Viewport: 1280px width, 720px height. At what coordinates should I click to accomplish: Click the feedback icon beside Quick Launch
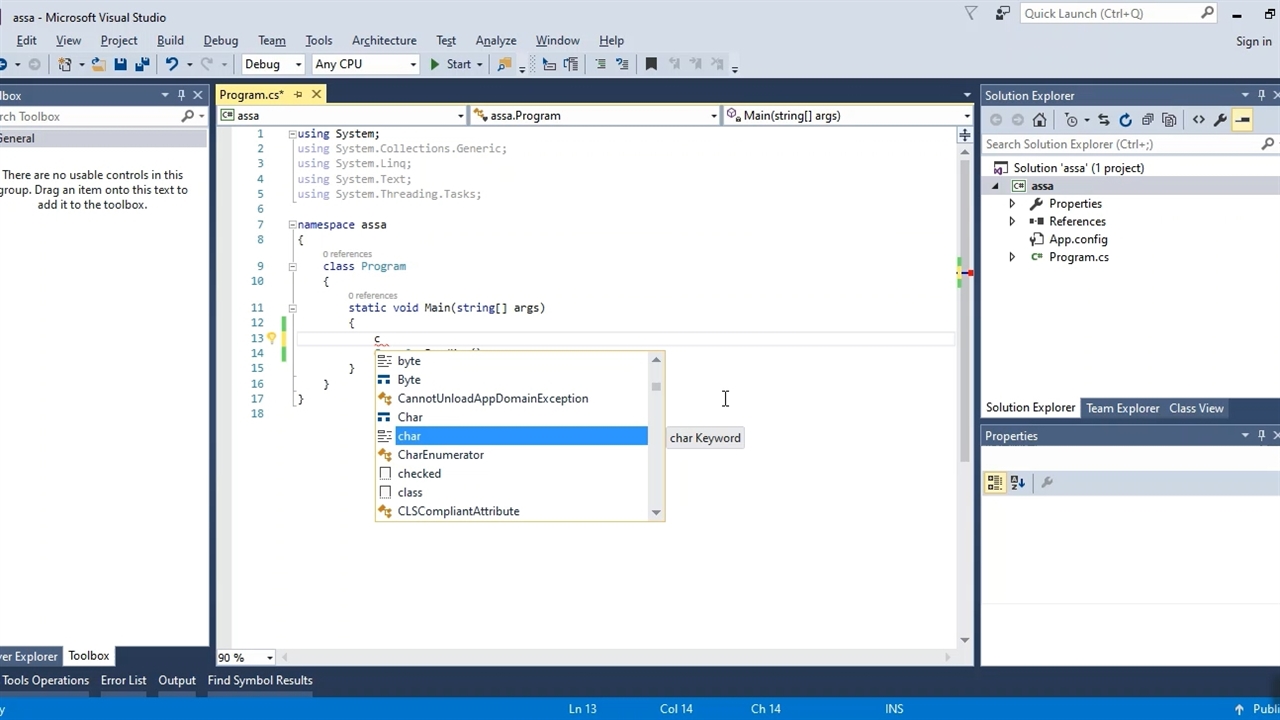[1003, 13]
